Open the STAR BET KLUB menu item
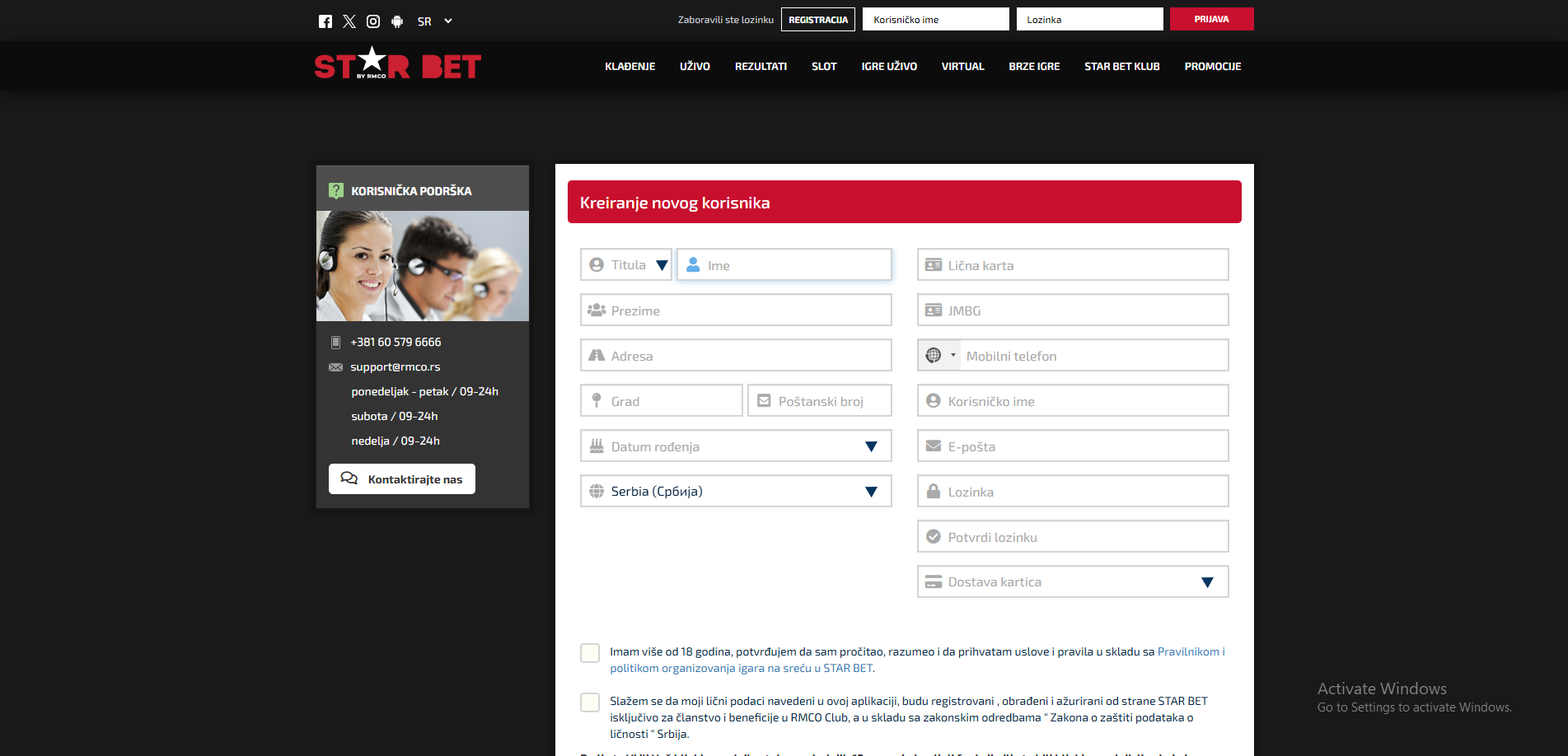 pyautogui.click(x=1121, y=67)
